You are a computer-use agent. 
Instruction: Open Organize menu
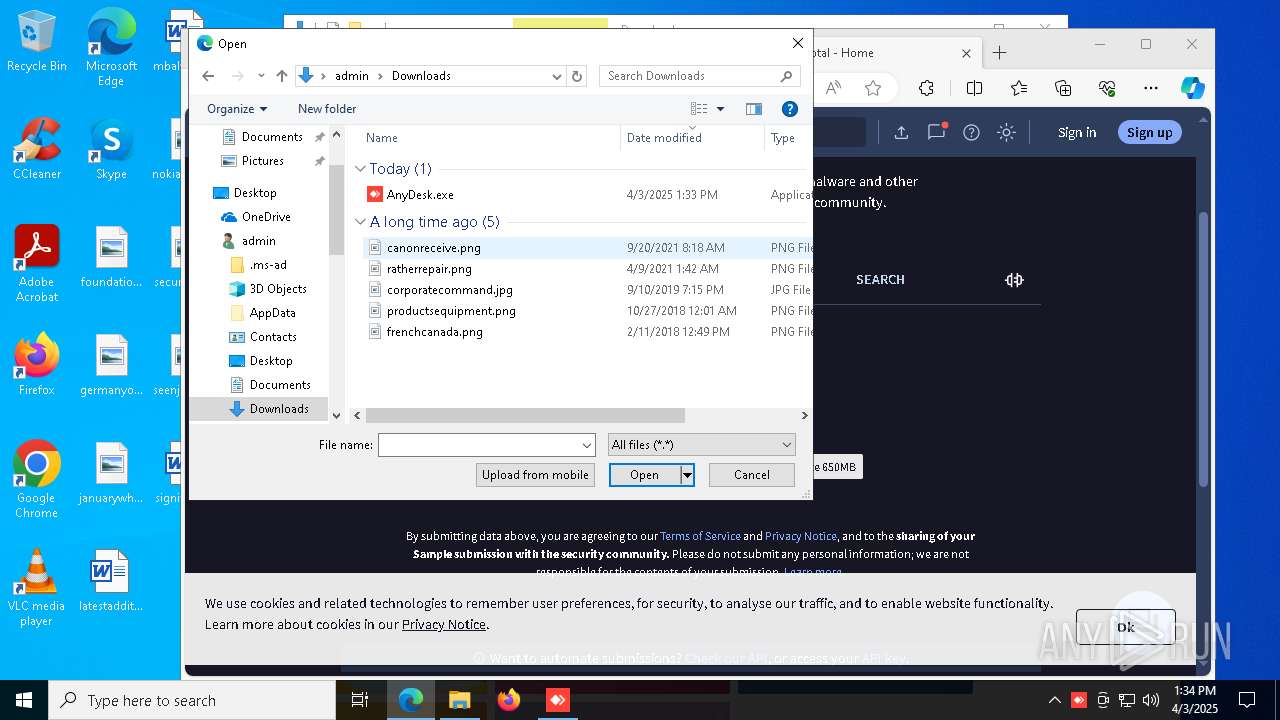point(237,109)
